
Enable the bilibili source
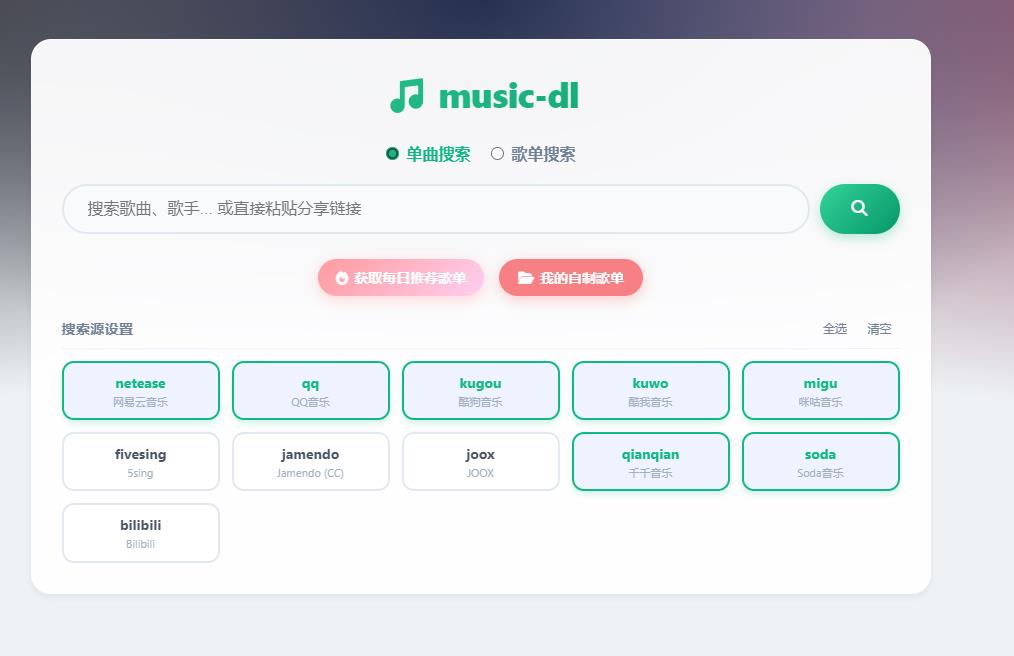point(140,532)
